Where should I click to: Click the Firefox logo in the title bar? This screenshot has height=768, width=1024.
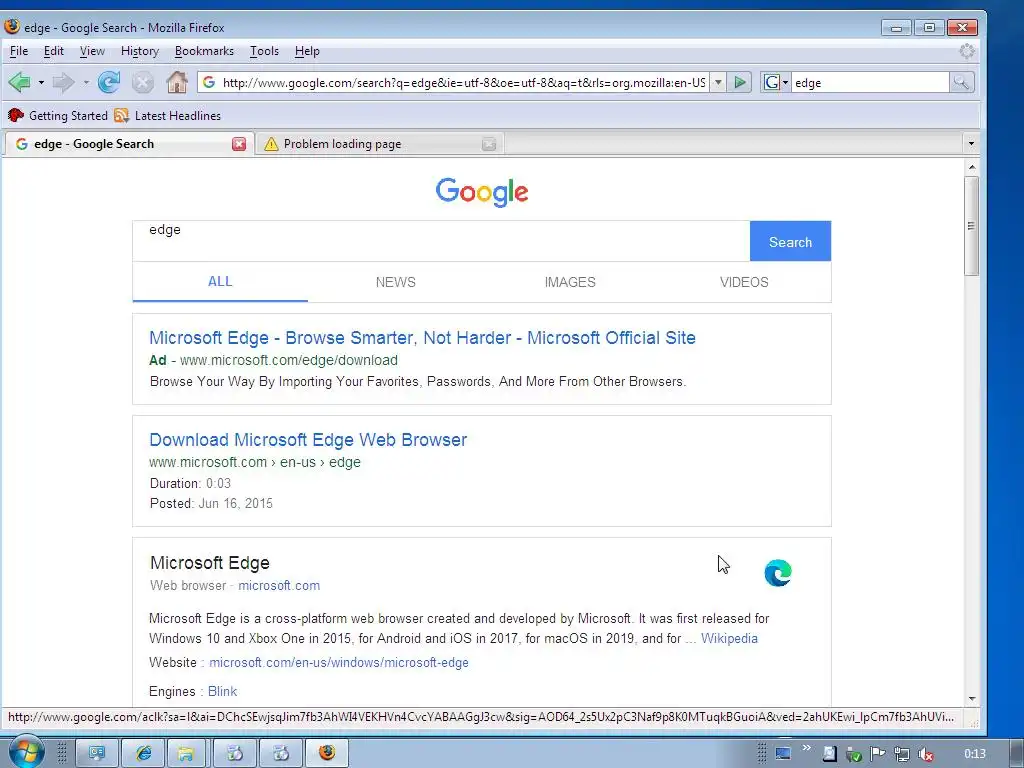point(12,27)
